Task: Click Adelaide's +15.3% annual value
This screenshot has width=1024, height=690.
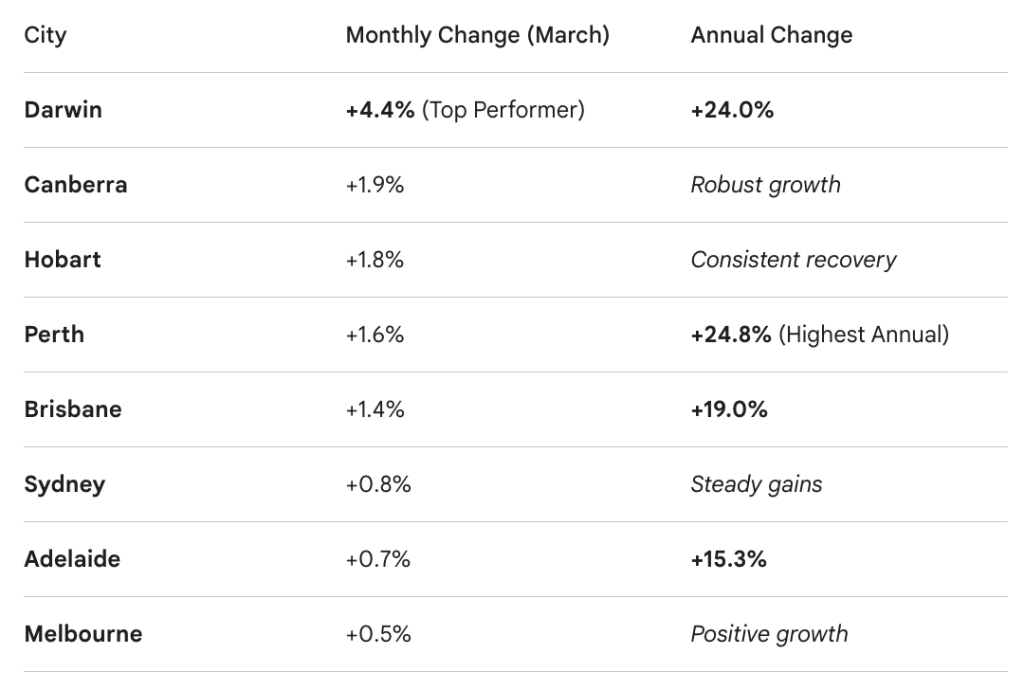Action: coord(729,559)
